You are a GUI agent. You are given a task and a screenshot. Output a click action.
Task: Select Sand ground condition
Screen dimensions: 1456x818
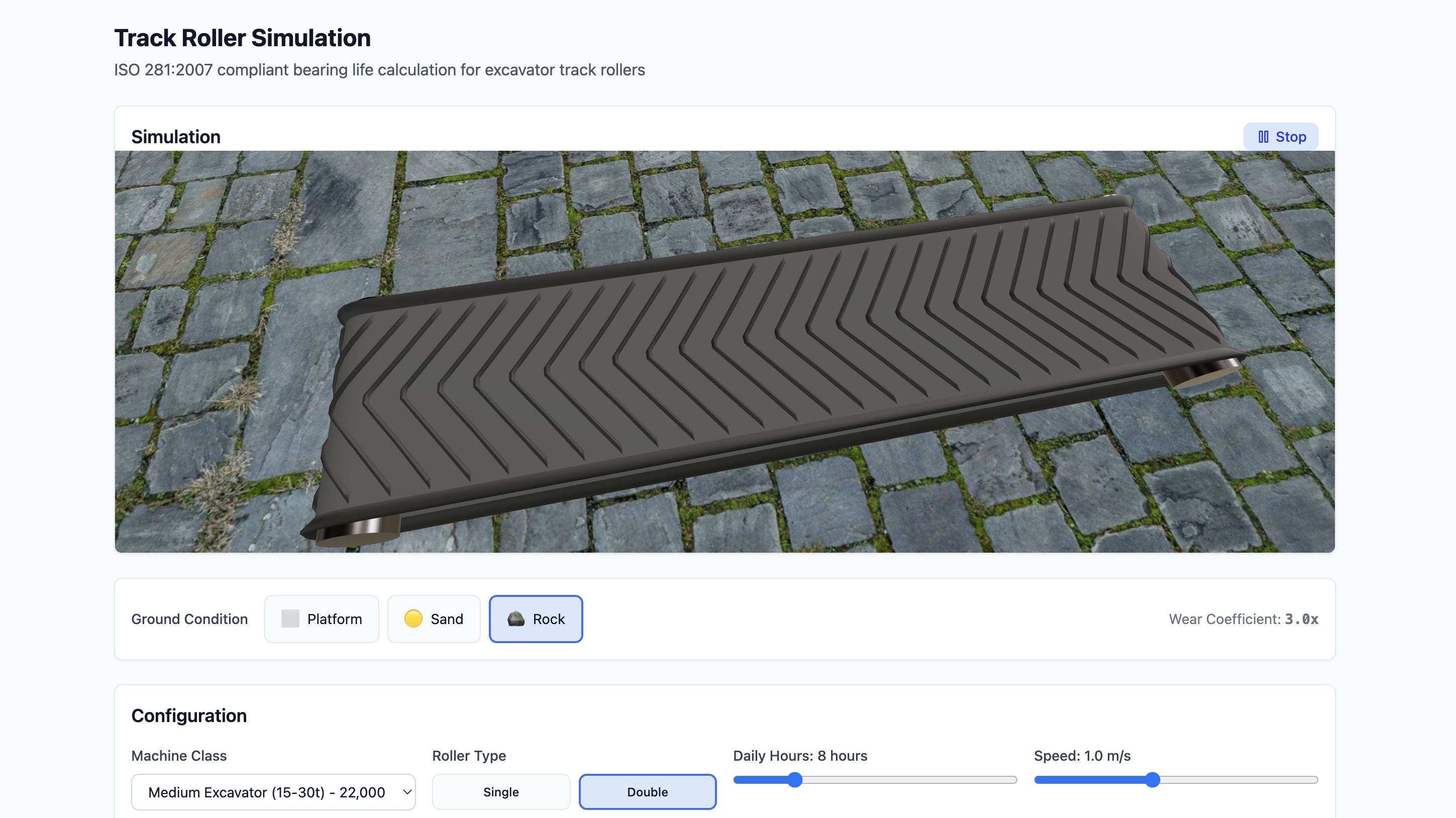click(x=434, y=619)
